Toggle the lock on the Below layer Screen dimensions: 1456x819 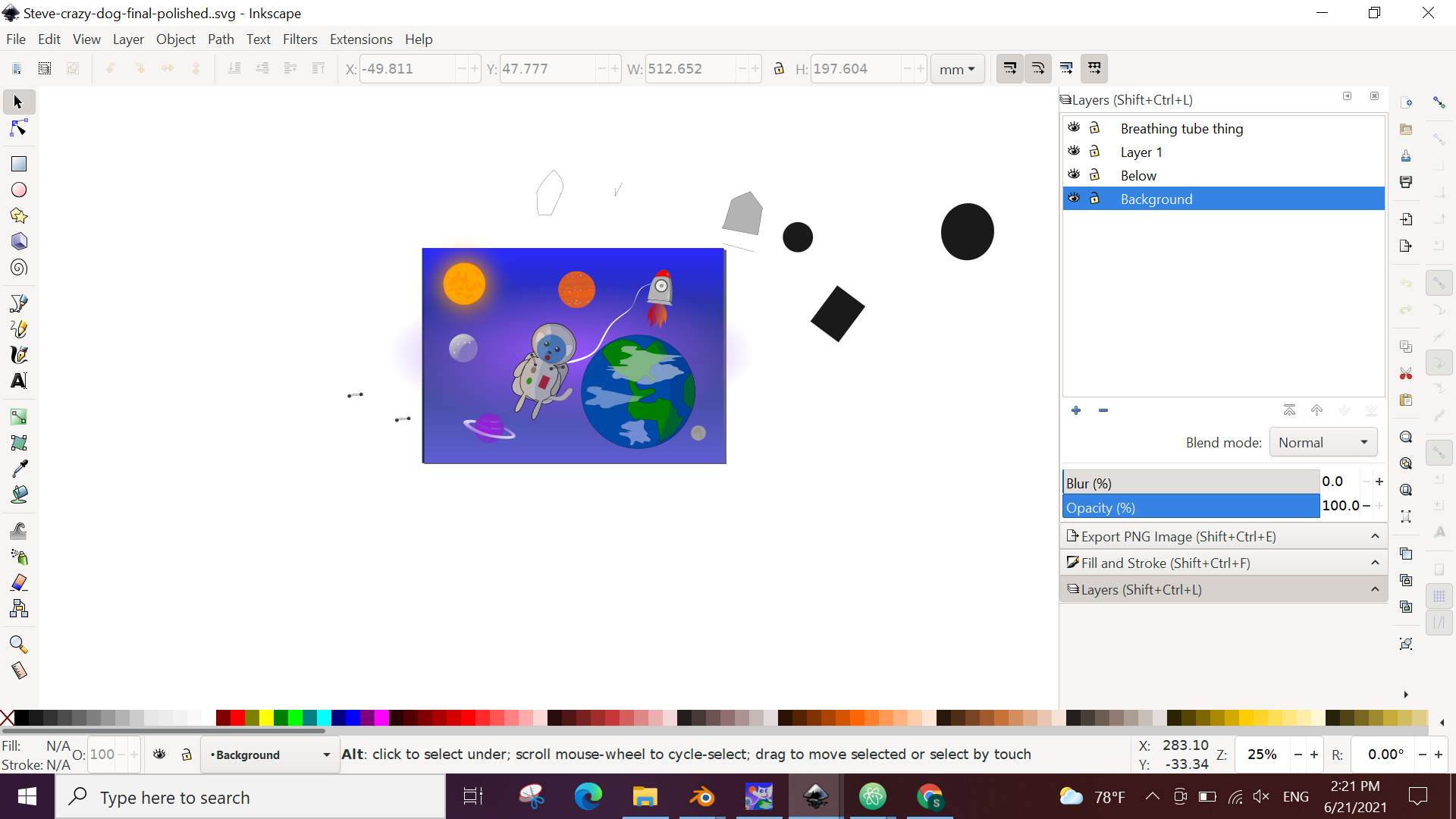pyautogui.click(x=1094, y=174)
